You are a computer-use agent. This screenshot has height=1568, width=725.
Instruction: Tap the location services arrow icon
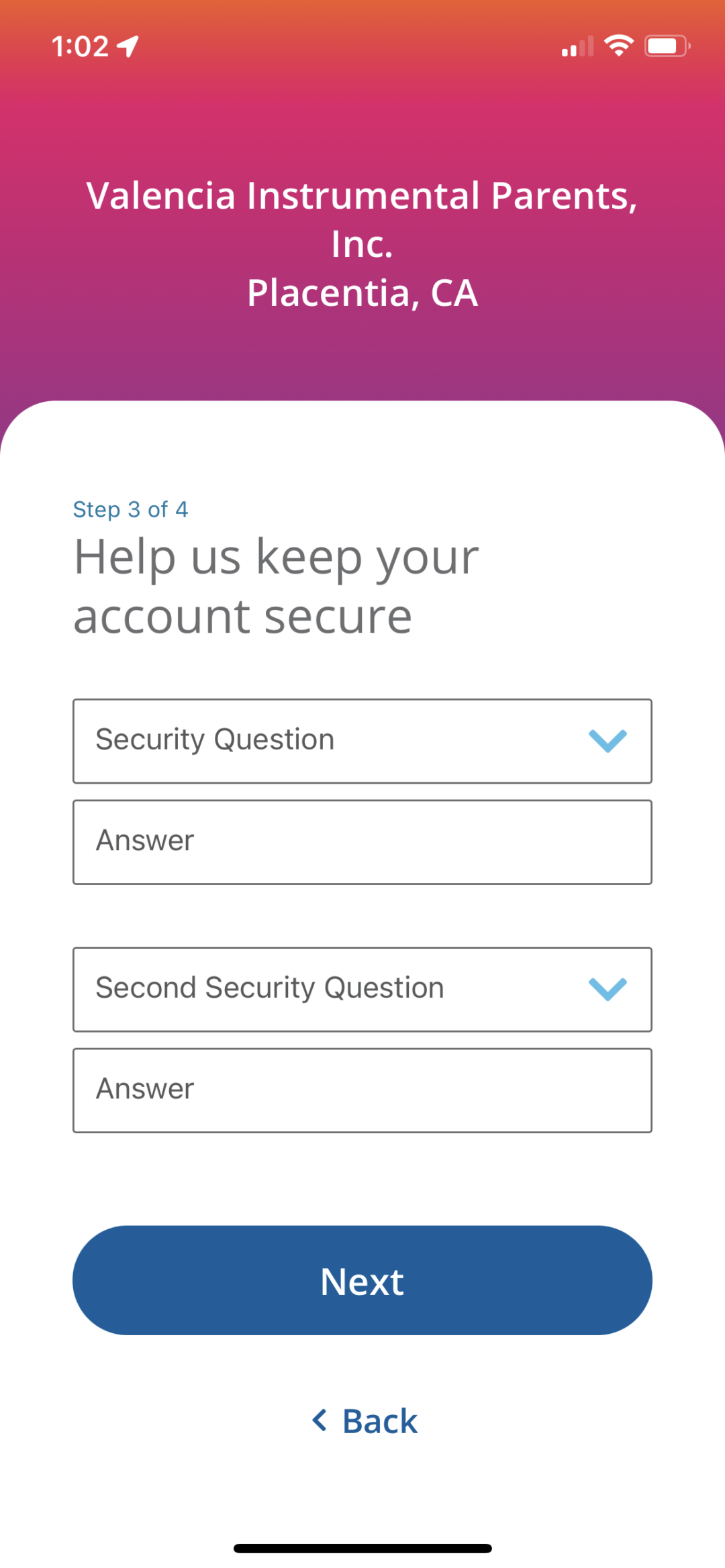click(x=128, y=46)
